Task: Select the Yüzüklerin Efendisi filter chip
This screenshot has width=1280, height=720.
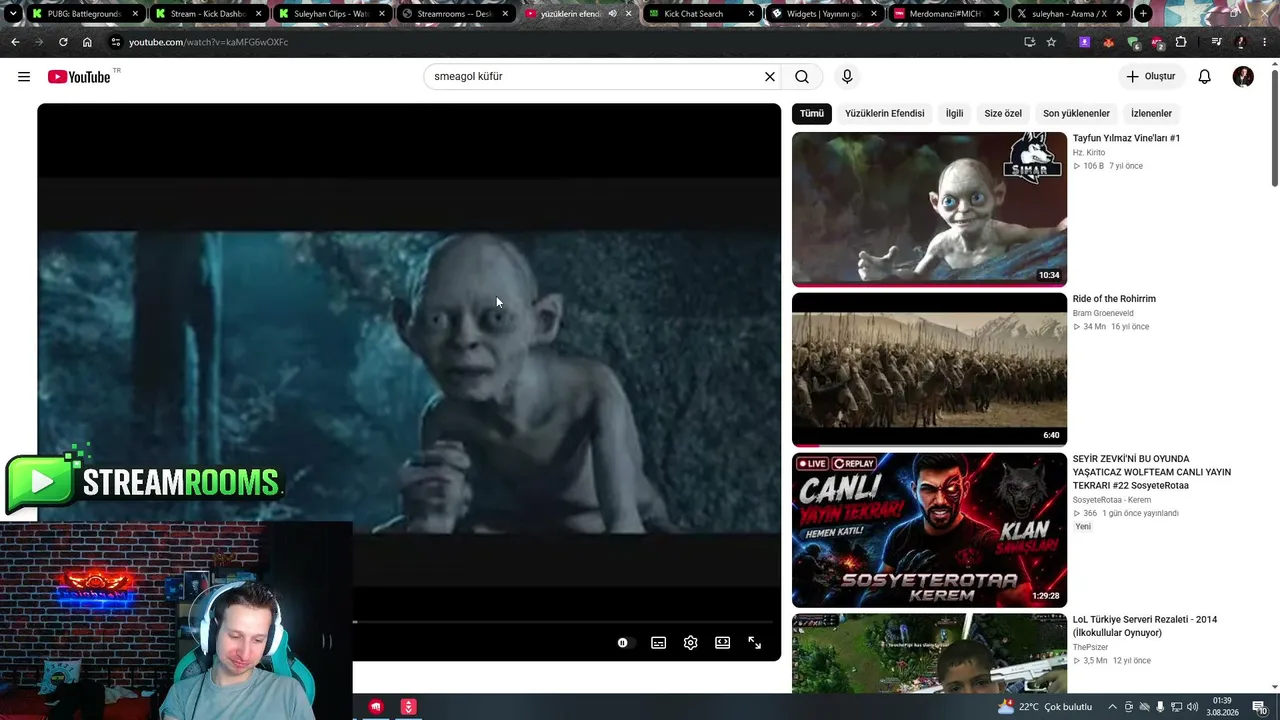Action: 884,114
